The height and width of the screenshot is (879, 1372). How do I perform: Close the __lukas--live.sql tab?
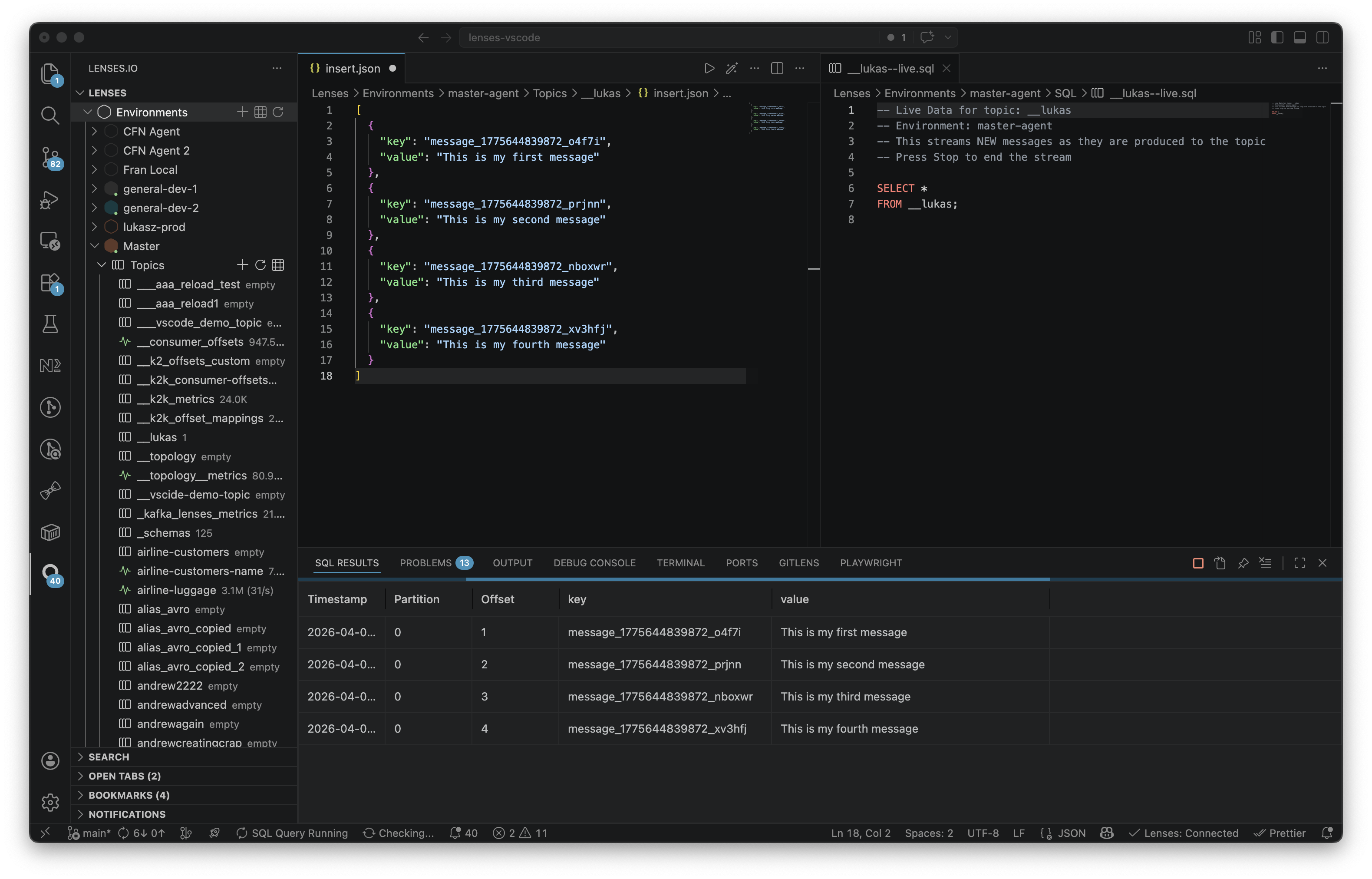click(947, 69)
